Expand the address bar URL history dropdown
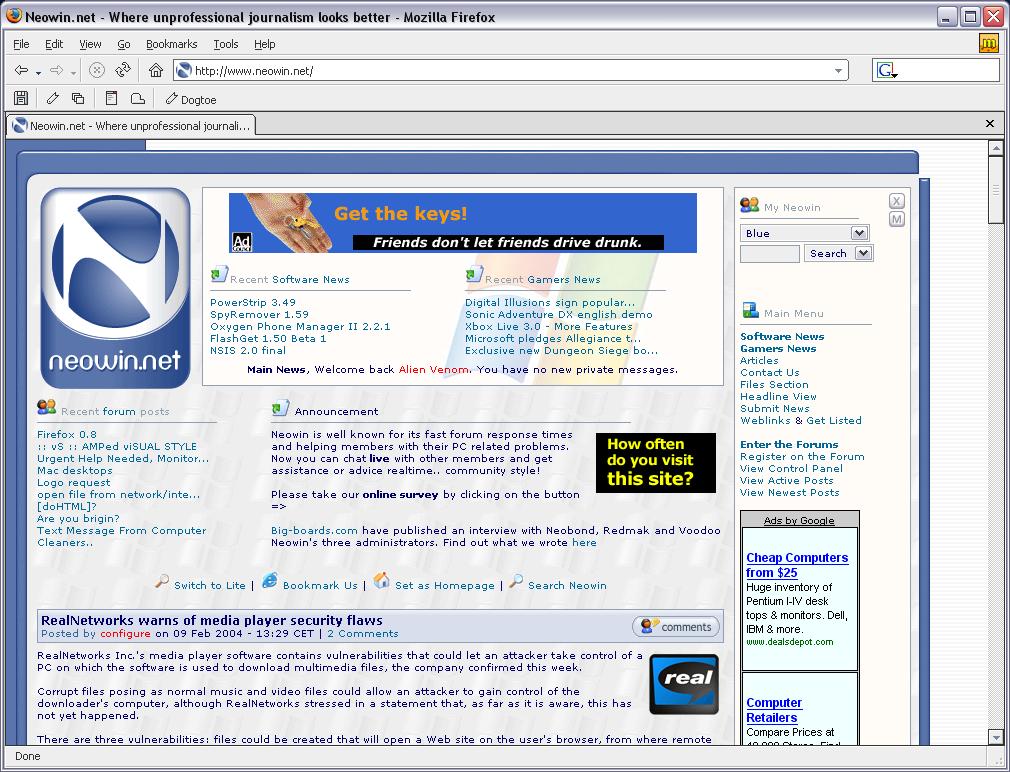The height and width of the screenshot is (772, 1010). click(838, 71)
